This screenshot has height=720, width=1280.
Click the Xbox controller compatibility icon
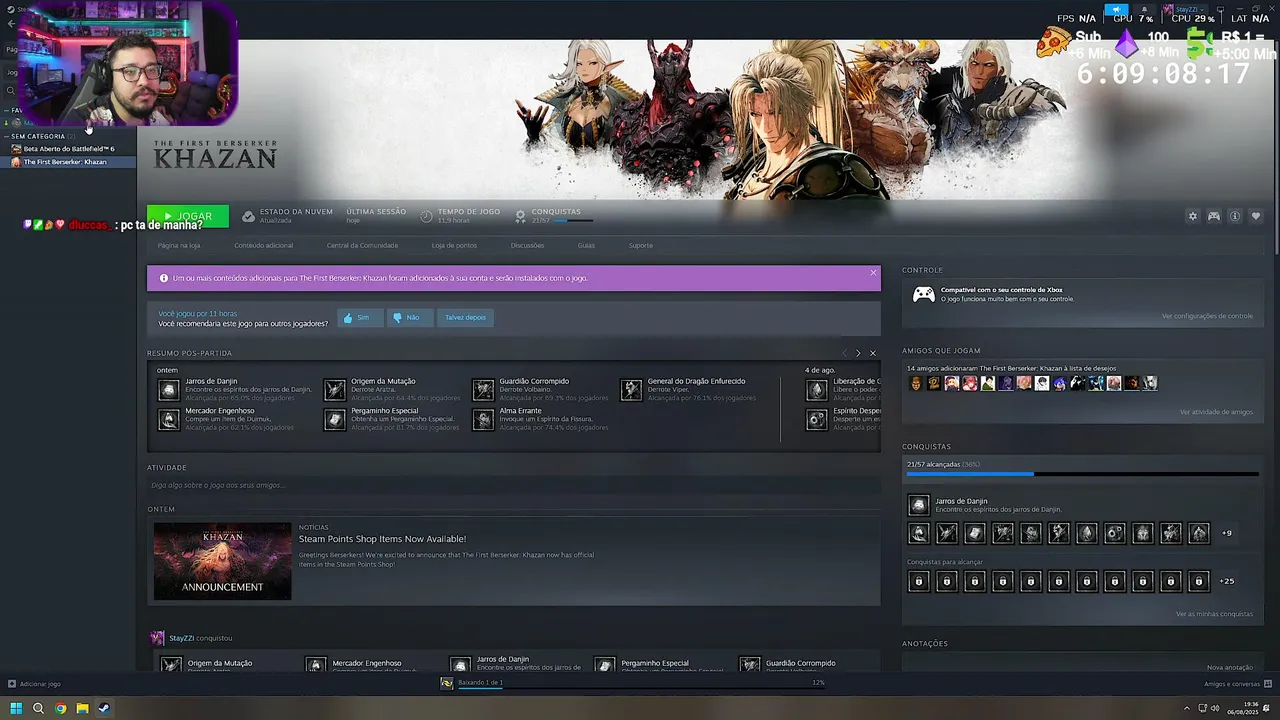click(x=924, y=294)
